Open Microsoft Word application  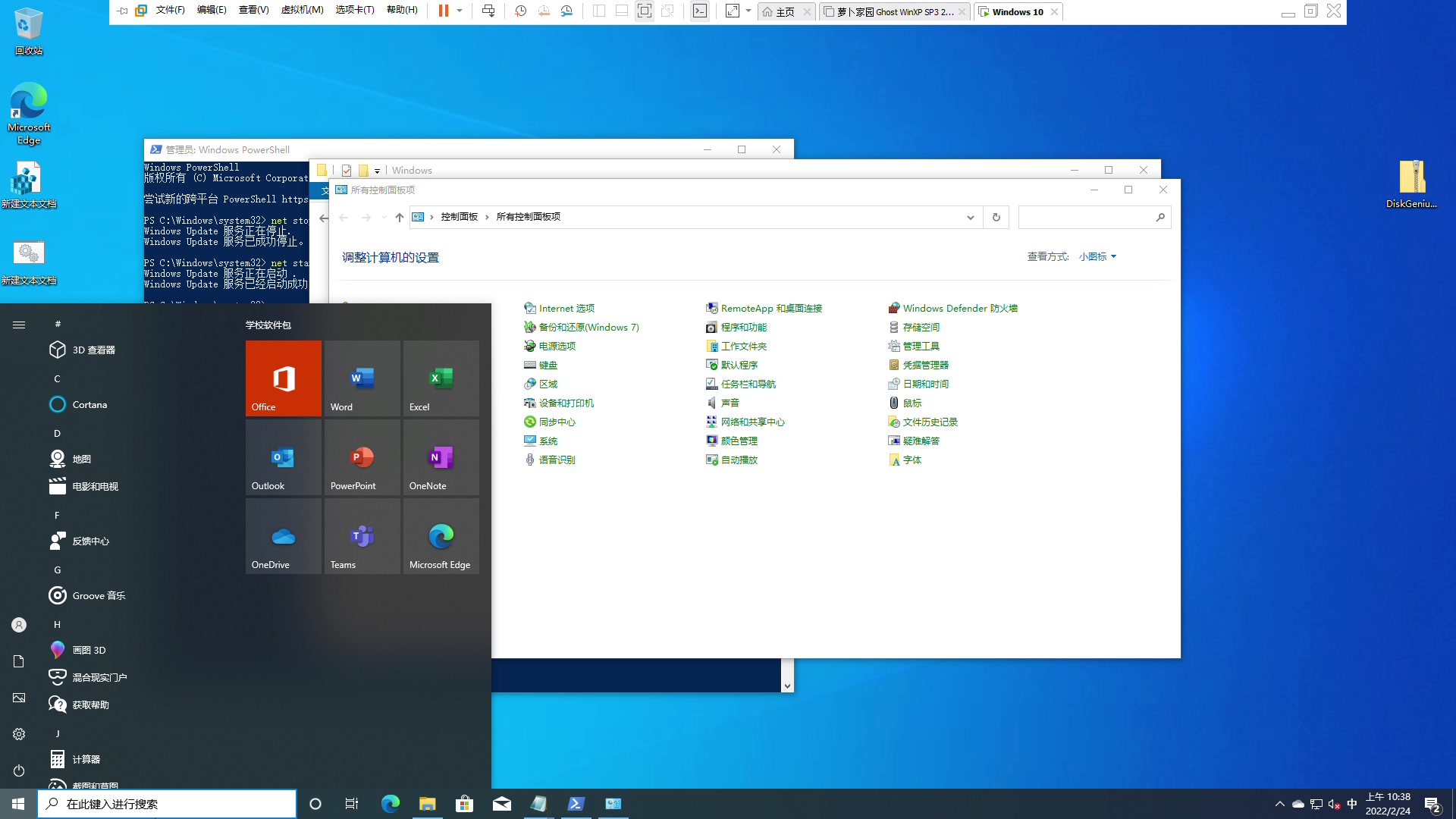click(362, 377)
